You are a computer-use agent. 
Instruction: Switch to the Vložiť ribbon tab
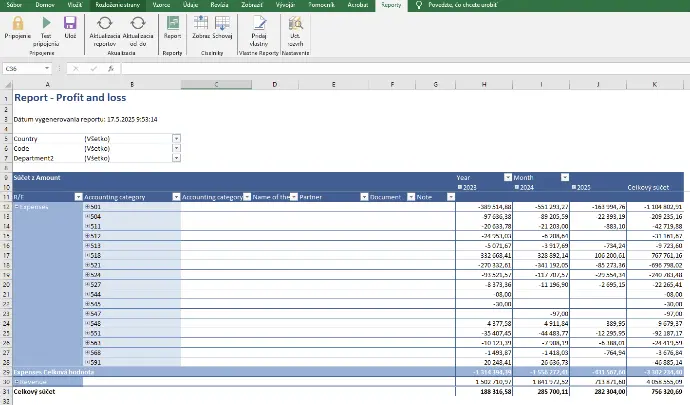75,5
